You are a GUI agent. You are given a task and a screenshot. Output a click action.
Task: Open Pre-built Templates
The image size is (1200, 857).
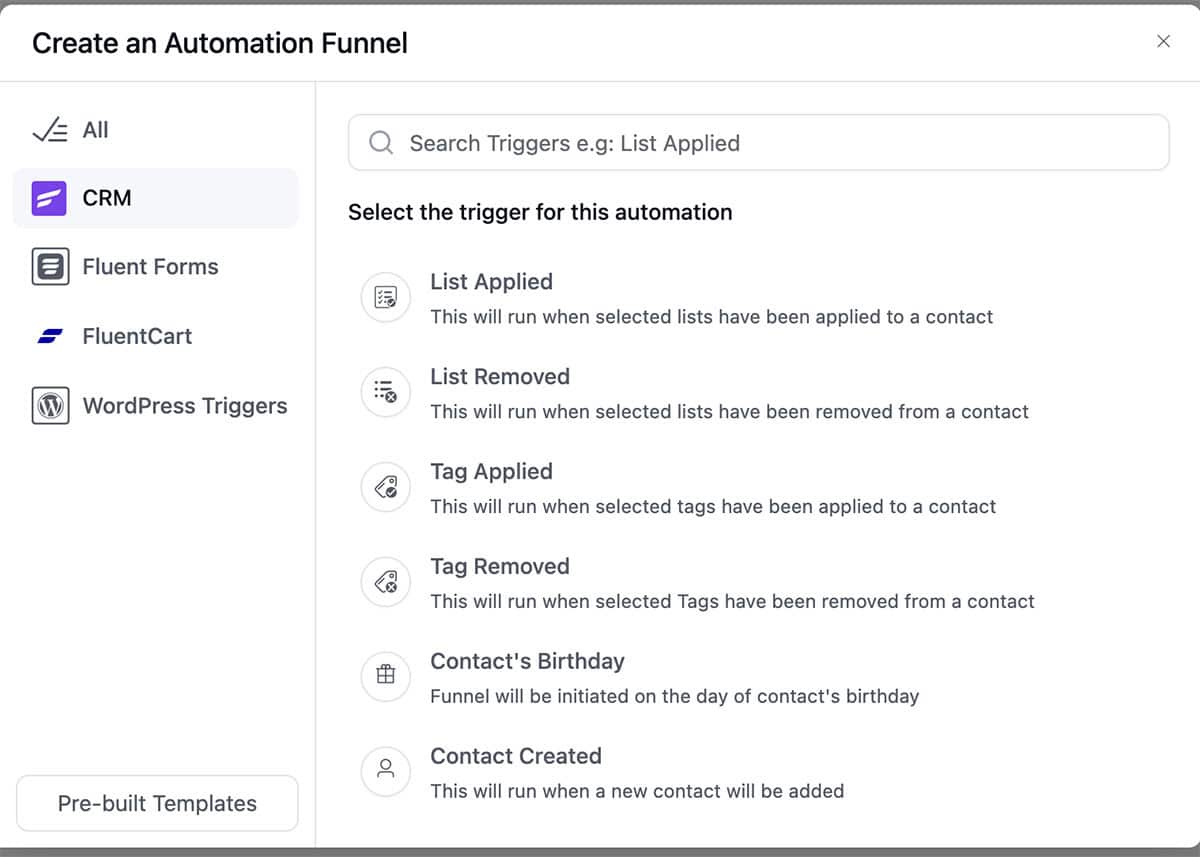[157, 803]
